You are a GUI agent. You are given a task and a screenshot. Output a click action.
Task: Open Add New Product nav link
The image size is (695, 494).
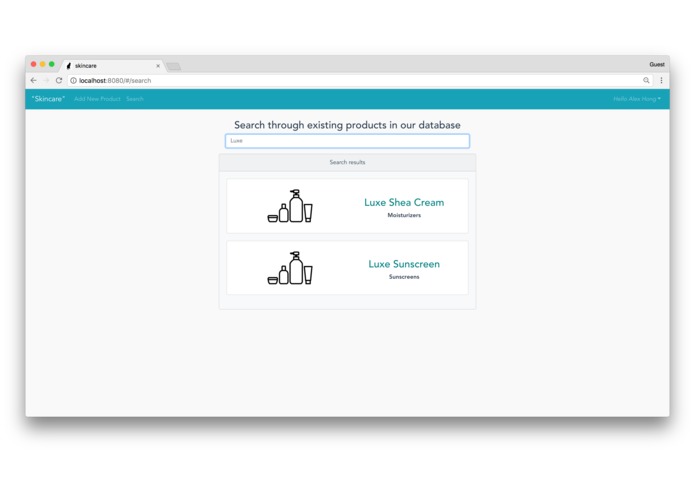97,99
